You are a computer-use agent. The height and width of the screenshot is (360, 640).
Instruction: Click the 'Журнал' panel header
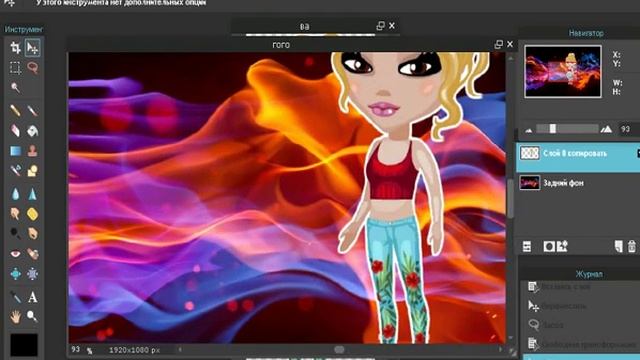click(589, 274)
